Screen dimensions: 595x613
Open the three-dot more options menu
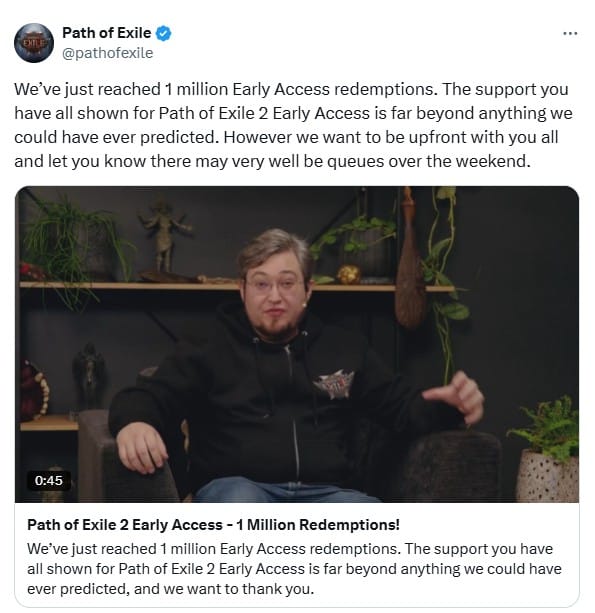pos(570,34)
